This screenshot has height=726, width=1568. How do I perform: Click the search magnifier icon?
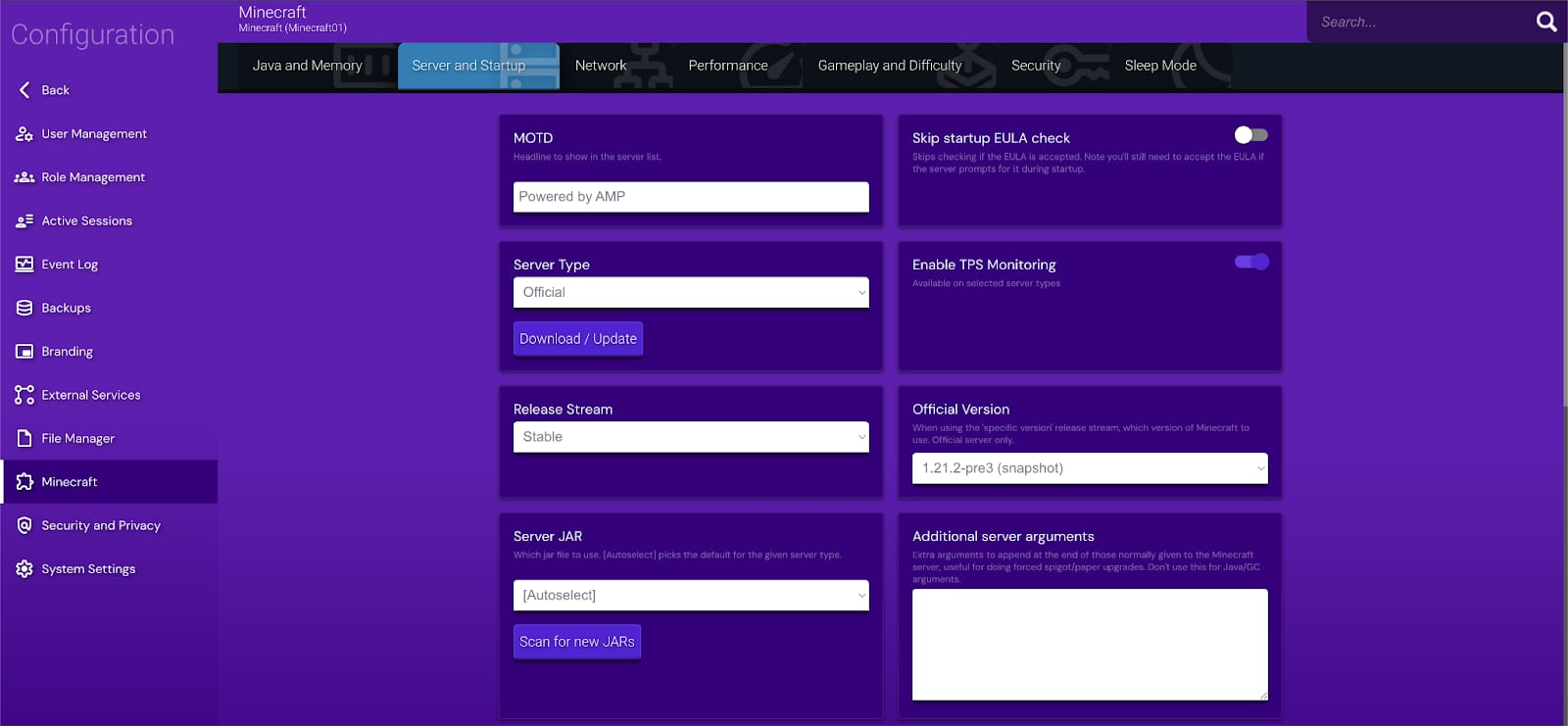pos(1545,22)
